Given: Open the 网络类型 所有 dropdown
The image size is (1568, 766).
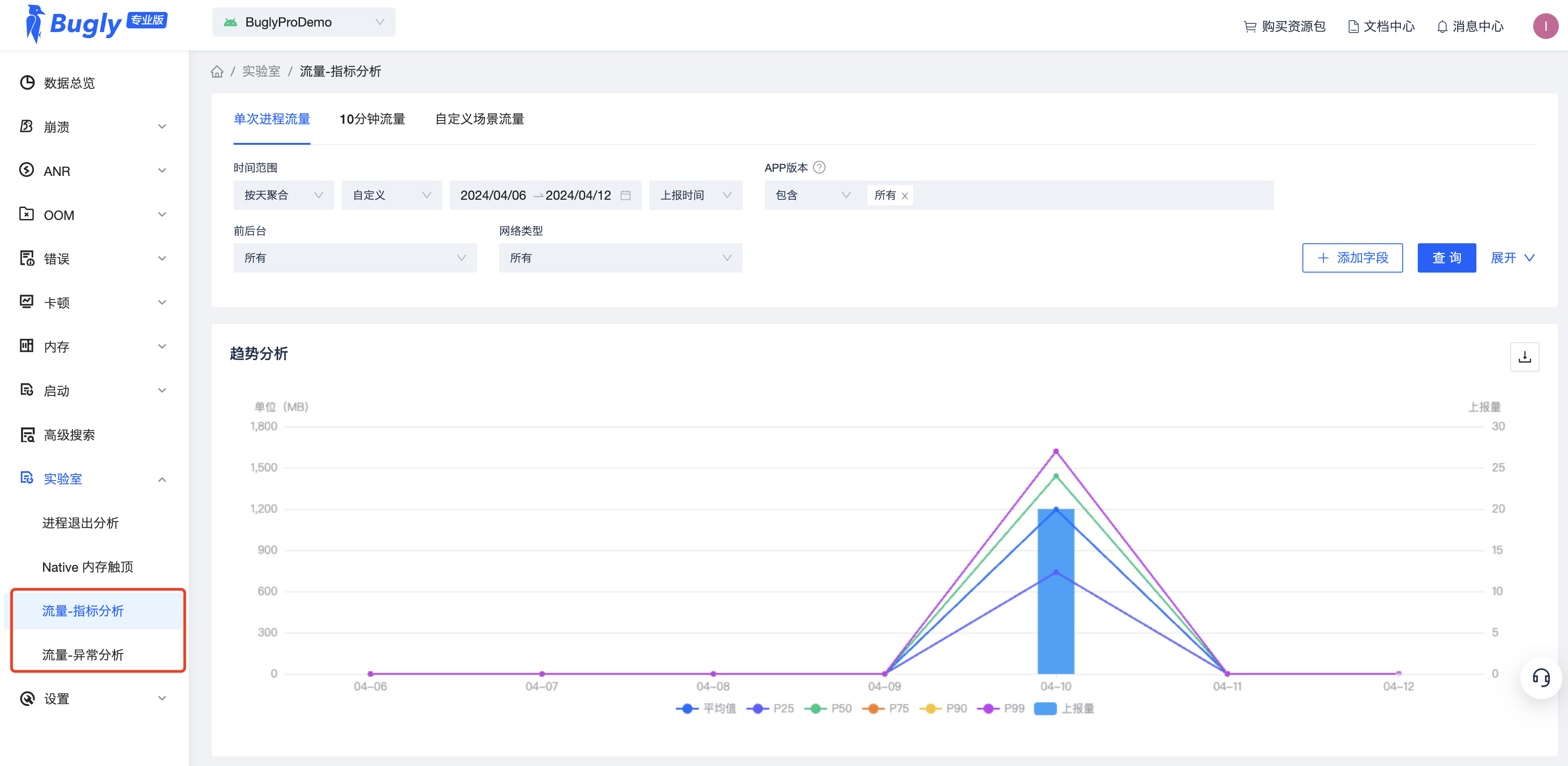Looking at the screenshot, I should [620, 257].
